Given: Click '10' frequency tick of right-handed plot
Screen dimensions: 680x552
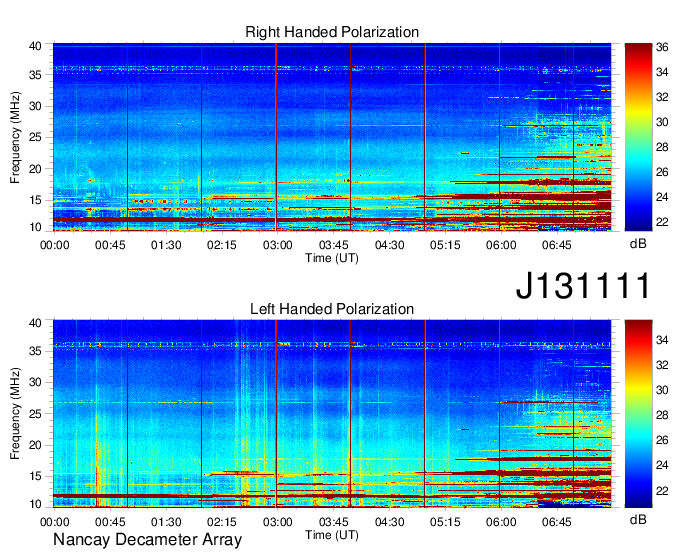Looking at the screenshot, I should tap(35, 227).
